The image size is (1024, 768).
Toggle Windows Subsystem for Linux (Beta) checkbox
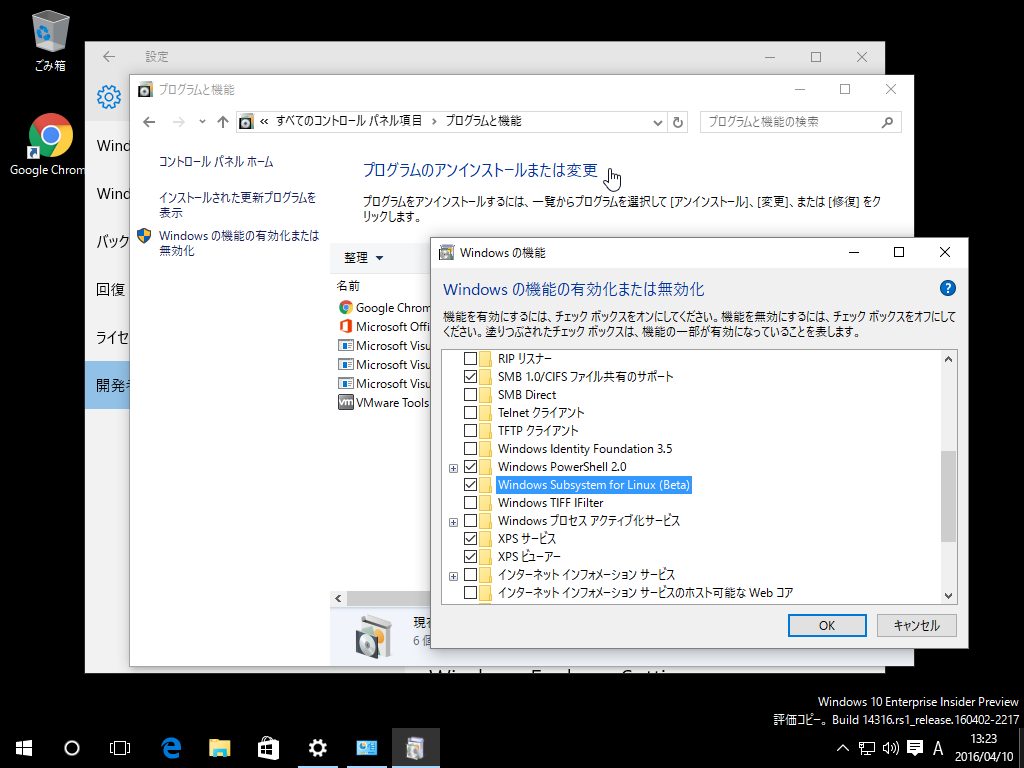[x=470, y=485]
